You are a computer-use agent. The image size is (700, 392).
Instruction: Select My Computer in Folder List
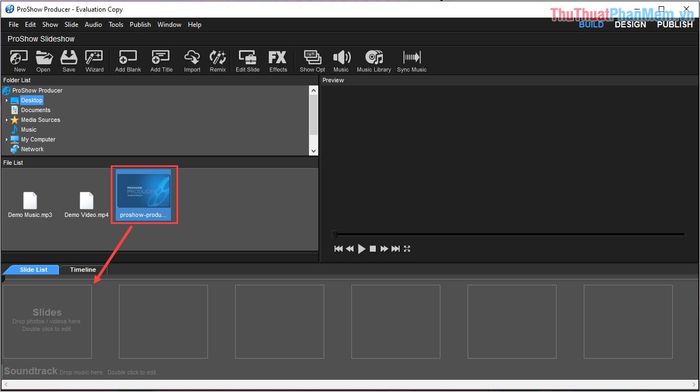[x=38, y=139]
